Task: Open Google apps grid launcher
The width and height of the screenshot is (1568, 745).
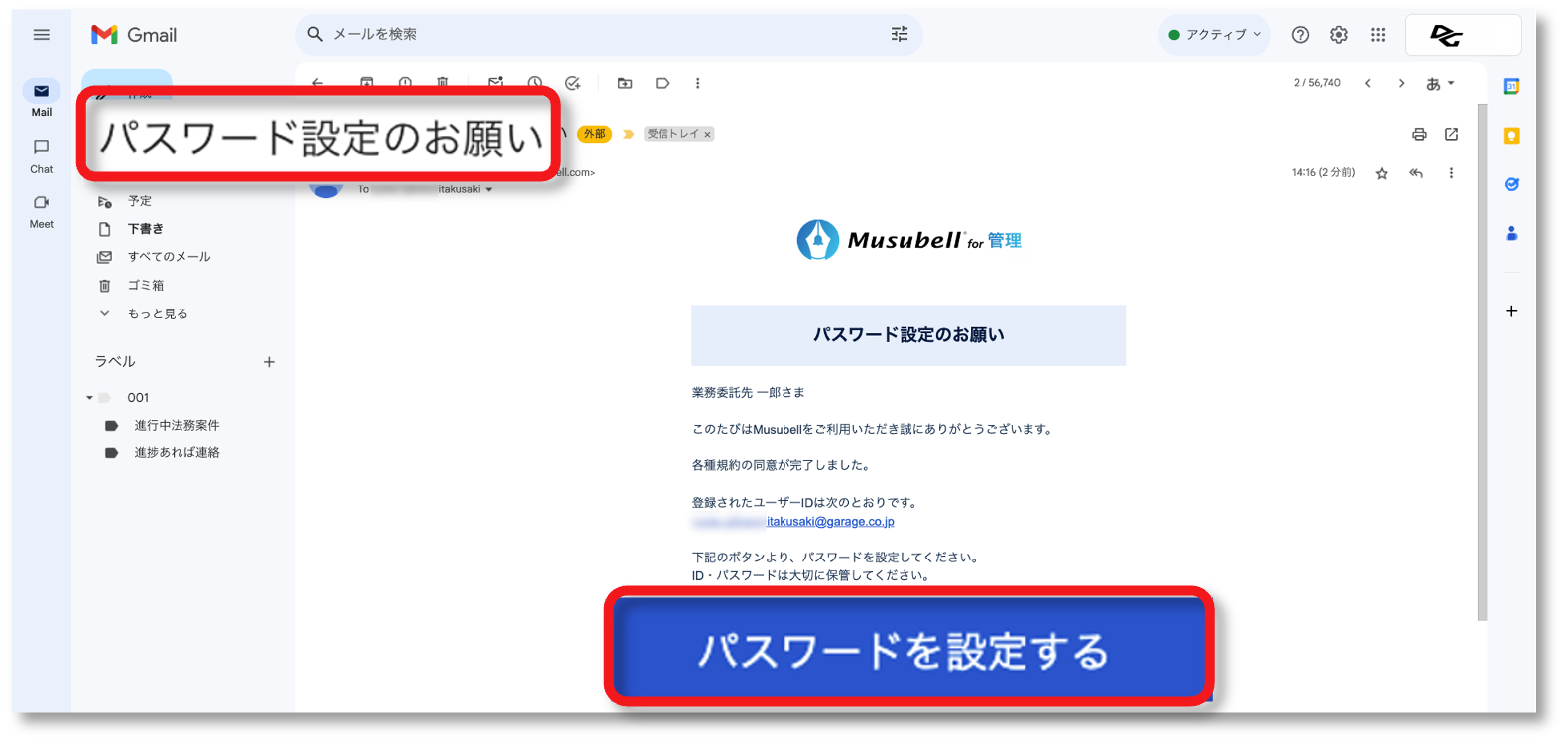Action: pos(1378,35)
